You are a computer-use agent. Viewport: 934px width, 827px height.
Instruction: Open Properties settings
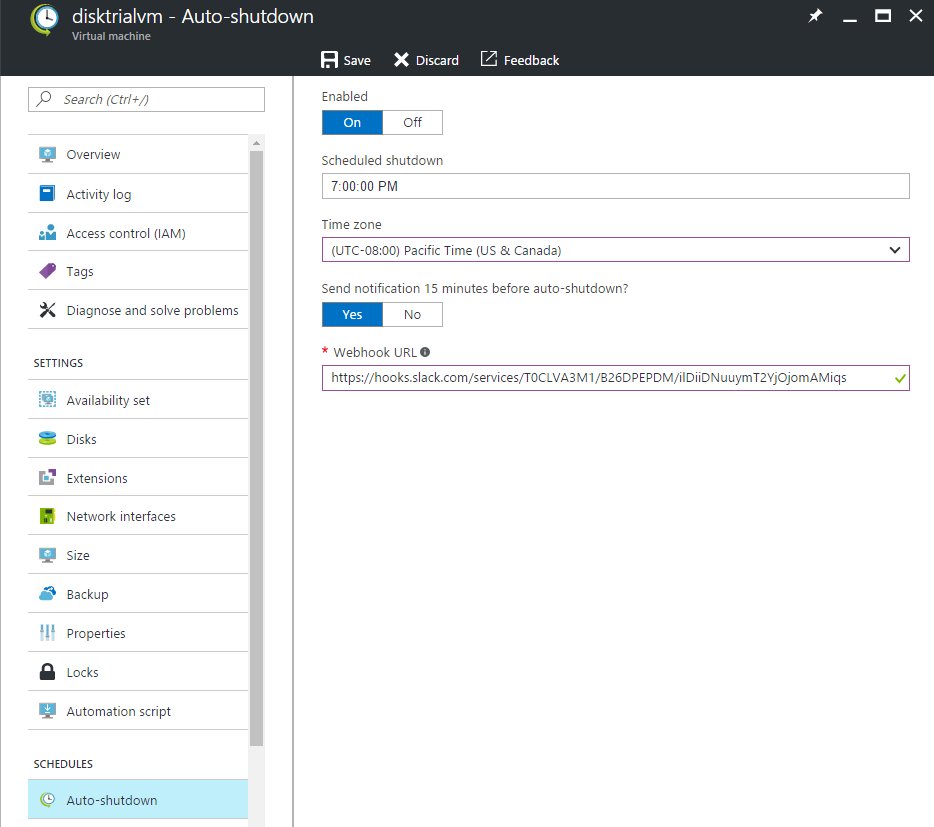click(138, 633)
